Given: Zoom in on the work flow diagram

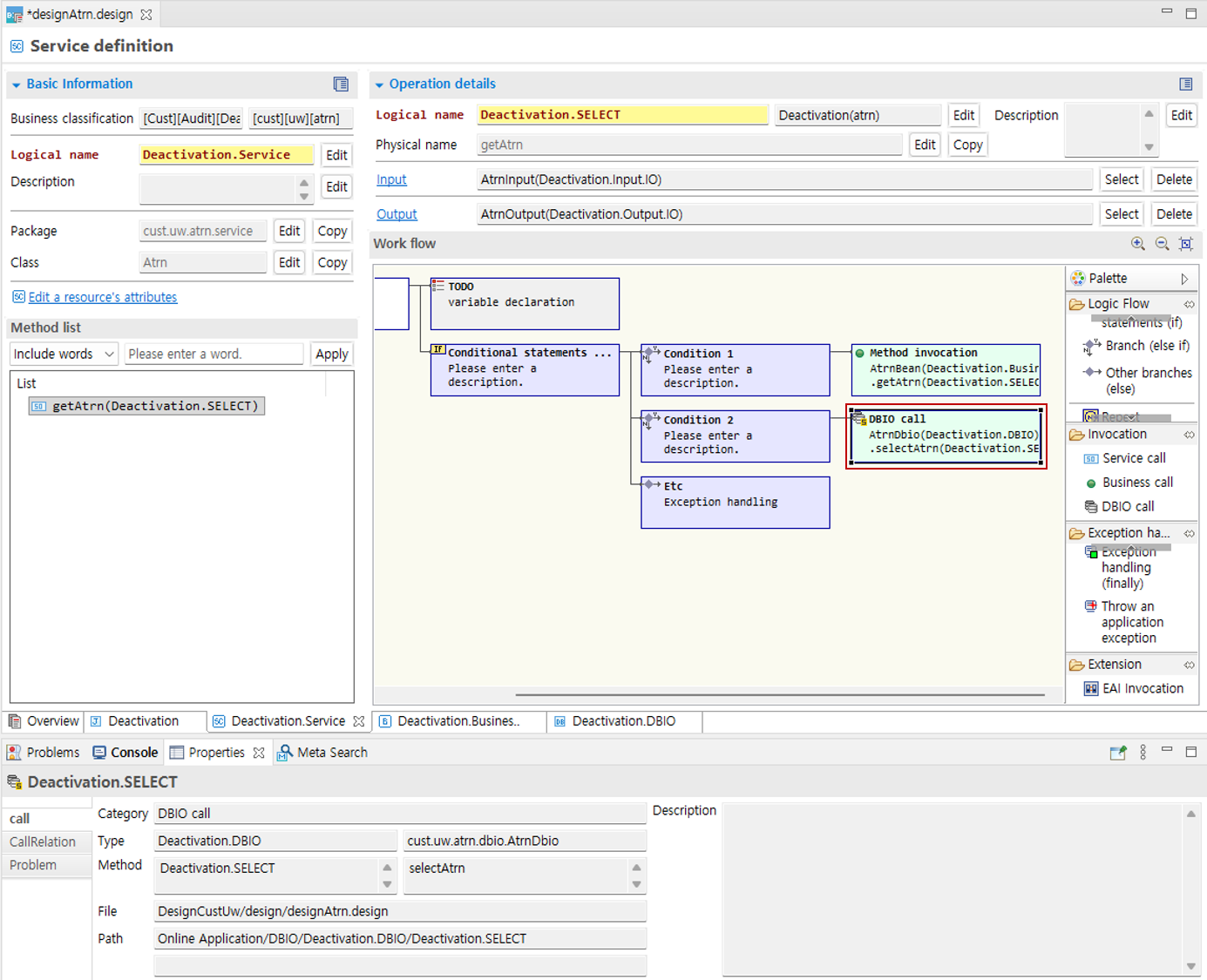Looking at the screenshot, I should pyautogui.click(x=1137, y=244).
